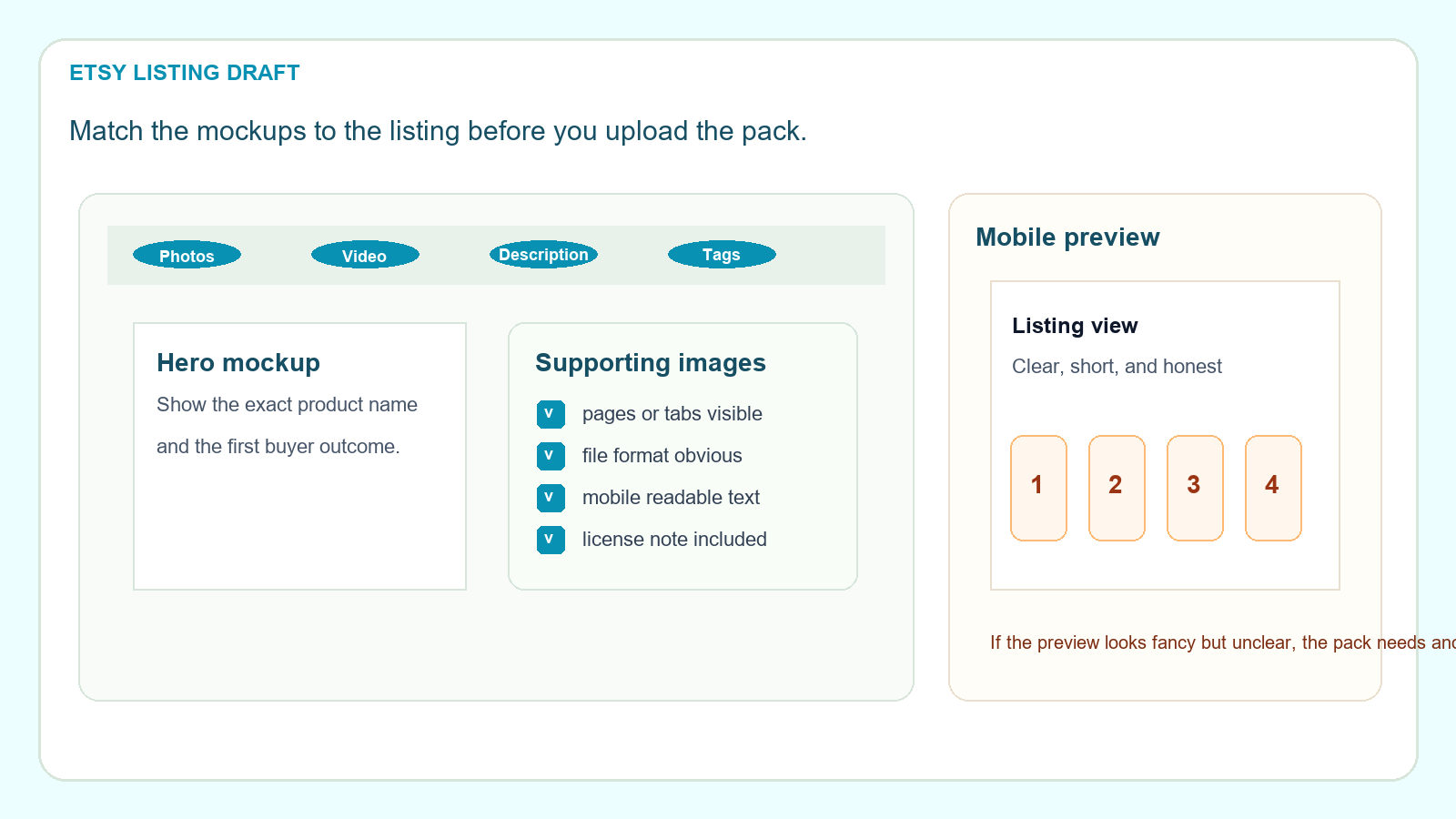Viewport: 1456px width, 819px height.
Task: Click the ETSY LISTING DRAFT label
Action: tap(185, 73)
